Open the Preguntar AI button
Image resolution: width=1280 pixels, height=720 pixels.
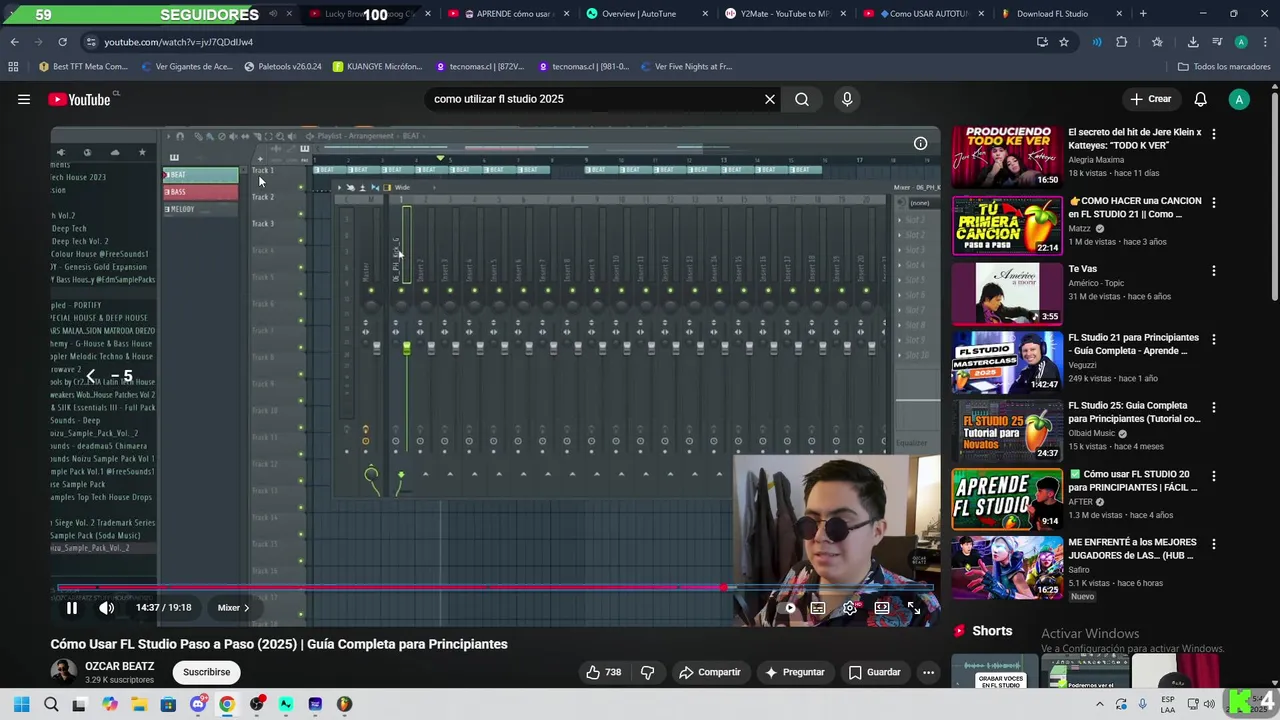(795, 672)
